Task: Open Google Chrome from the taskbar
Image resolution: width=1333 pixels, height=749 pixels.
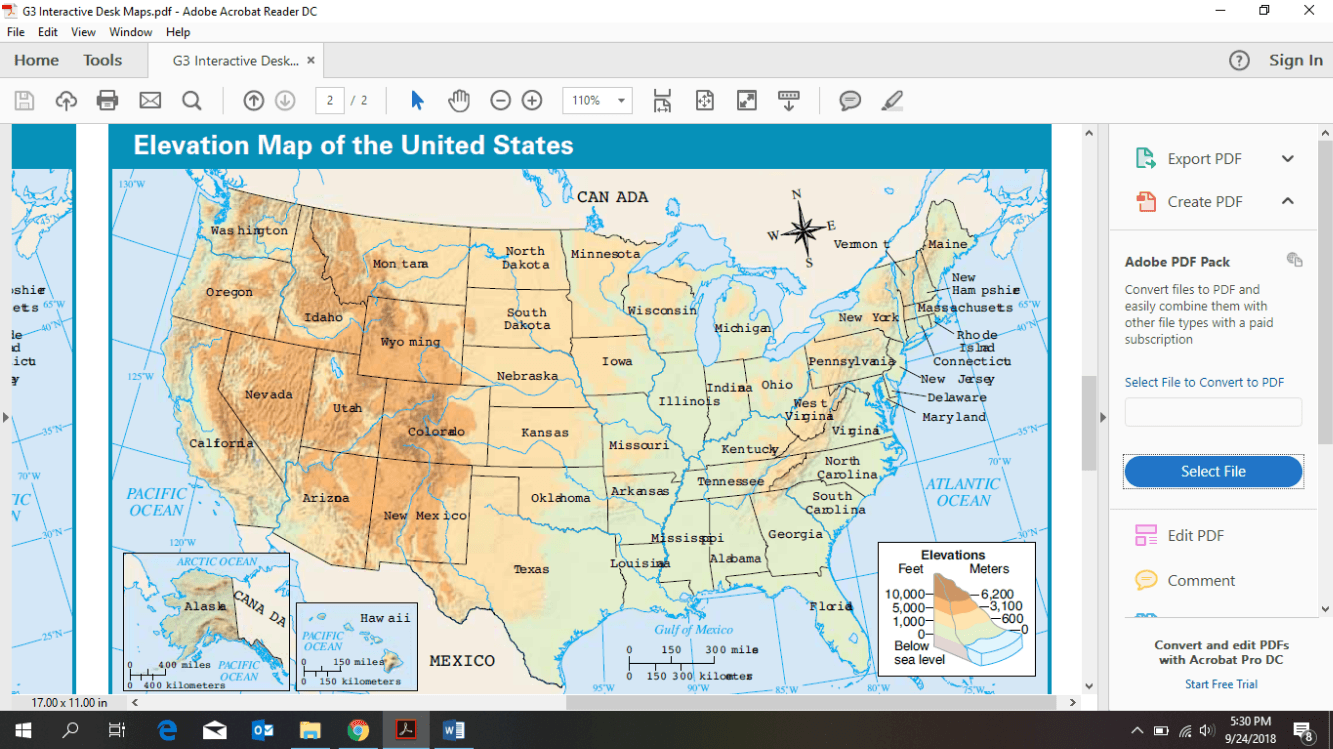Action: pyautogui.click(x=358, y=730)
